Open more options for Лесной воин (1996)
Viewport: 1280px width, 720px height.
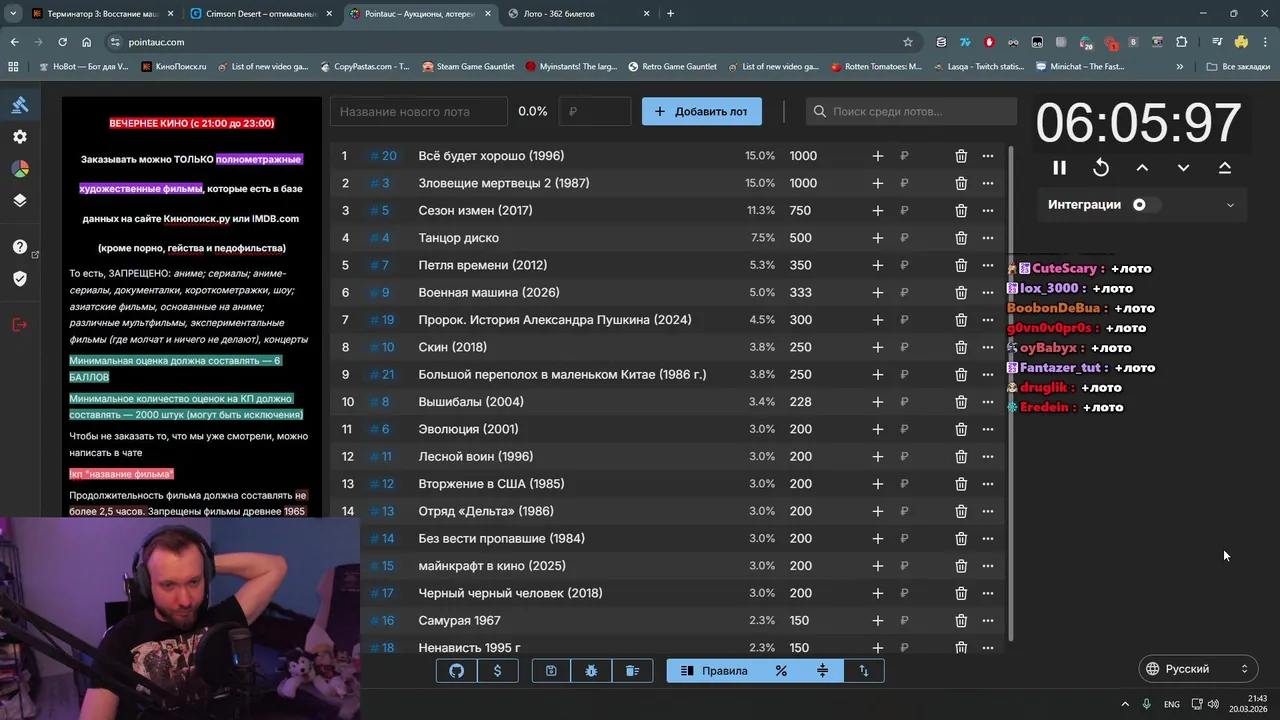pyautogui.click(x=988, y=457)
